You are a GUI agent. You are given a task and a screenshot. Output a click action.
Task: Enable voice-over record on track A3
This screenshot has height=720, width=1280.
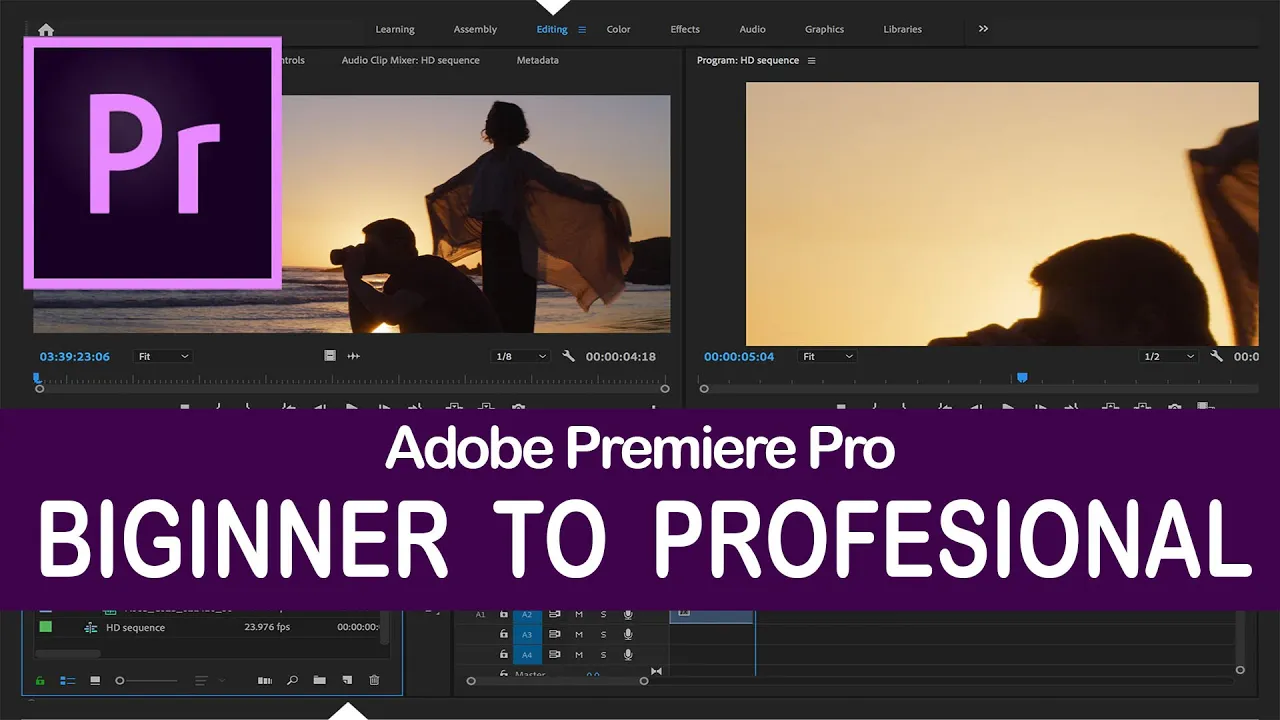click(628, 634)
